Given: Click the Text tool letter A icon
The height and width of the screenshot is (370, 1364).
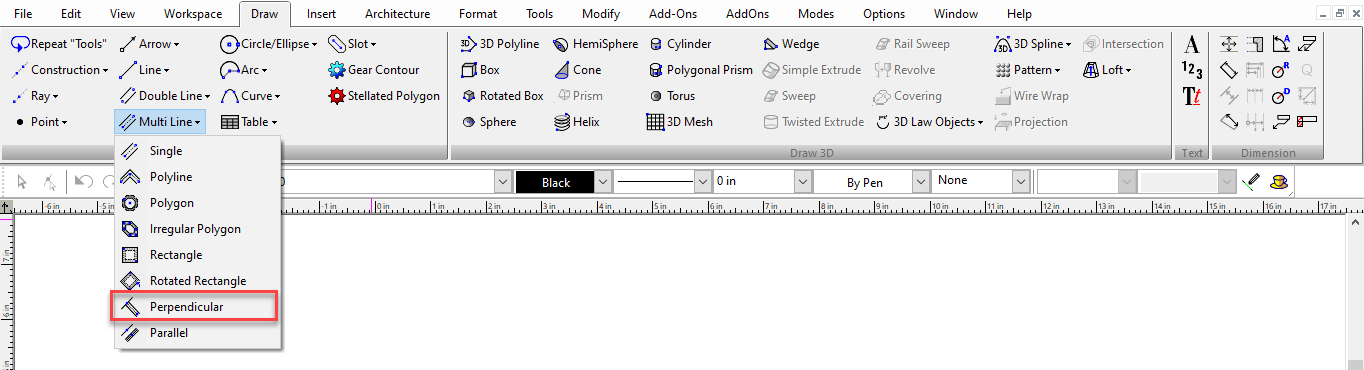Looking at the screenshot, I should click(x=1191, y=44).
